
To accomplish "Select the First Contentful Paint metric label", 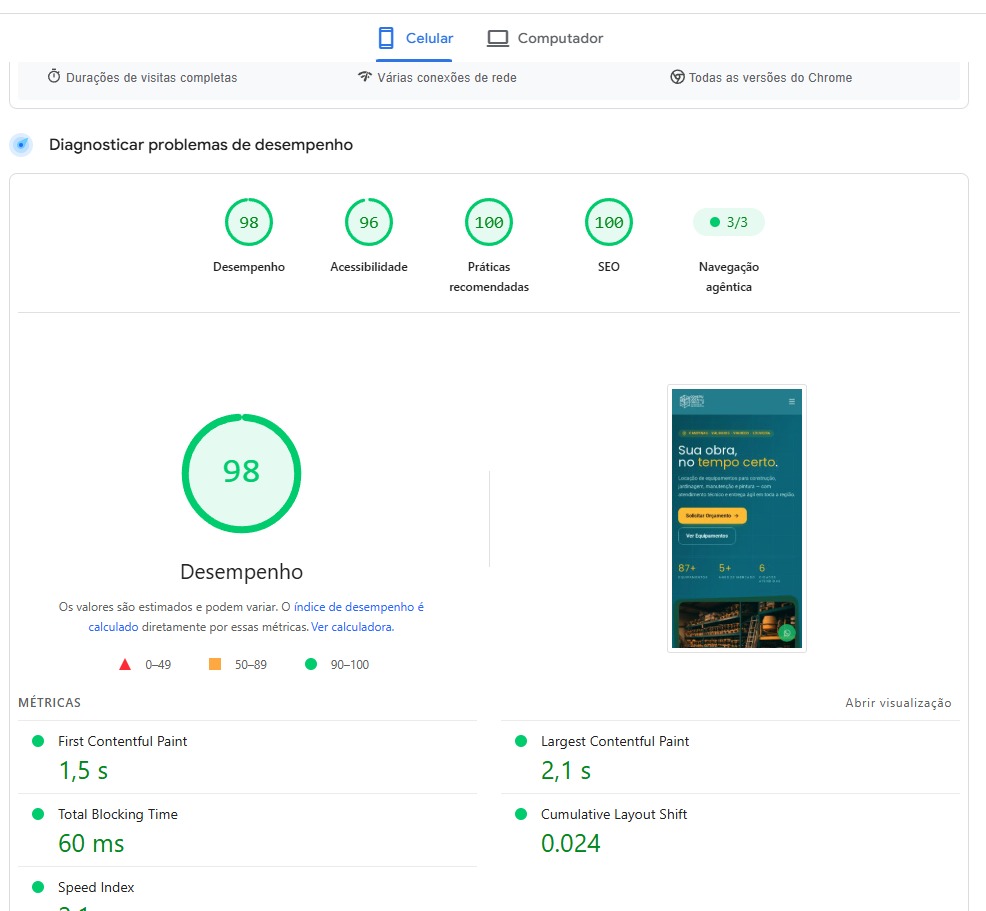I will point(123,741).
